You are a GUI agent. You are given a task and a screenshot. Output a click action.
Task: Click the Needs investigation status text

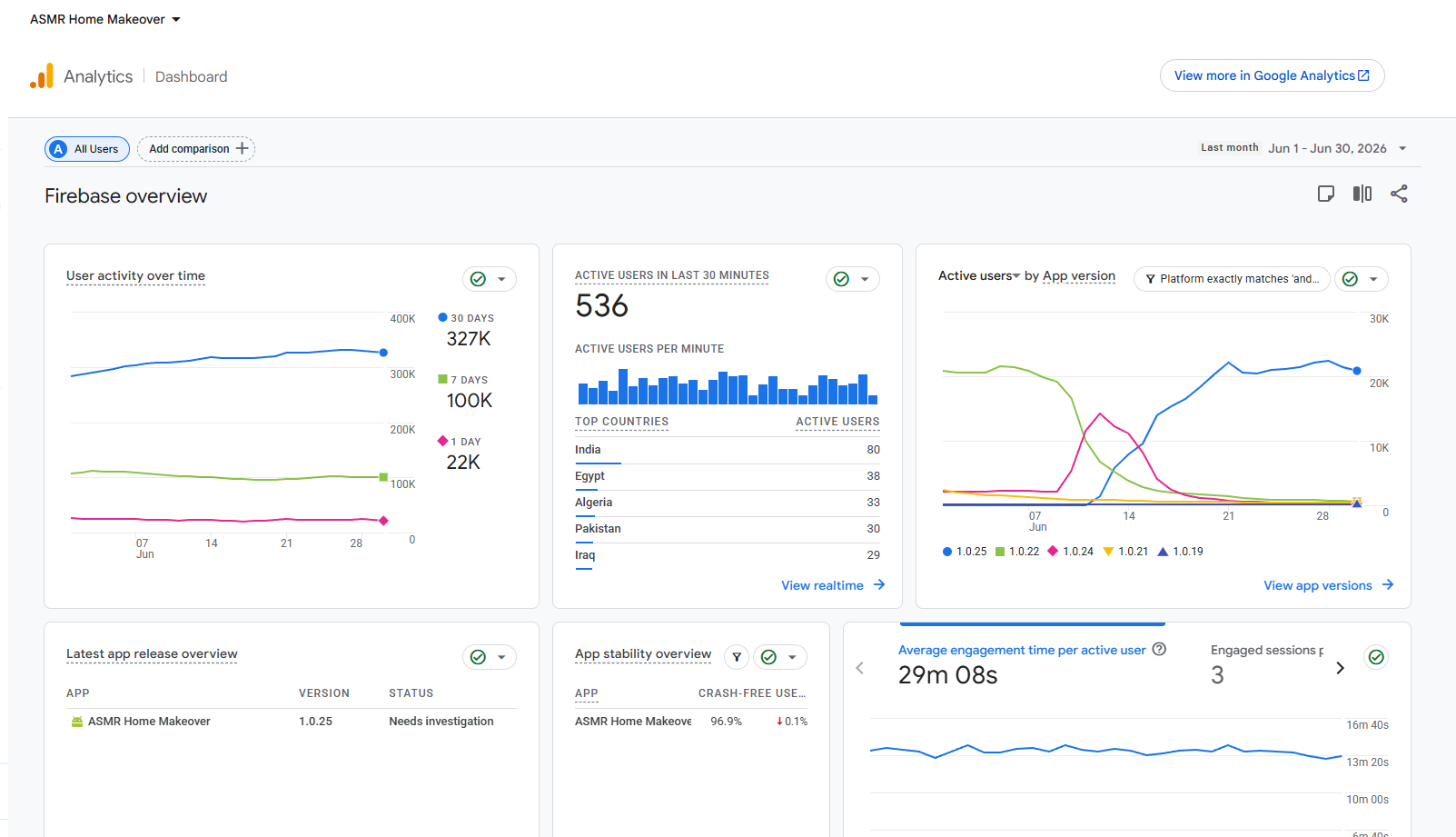point(441,722)
